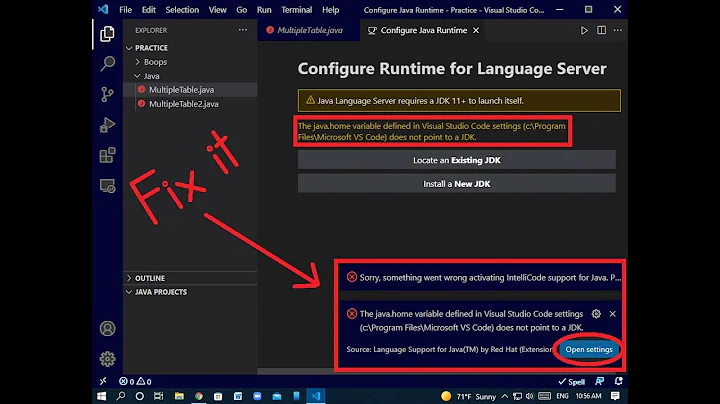The image size is (720, 404).
Task: Switch to MultipleTable.java editor tab
Action: click(309, 30)
